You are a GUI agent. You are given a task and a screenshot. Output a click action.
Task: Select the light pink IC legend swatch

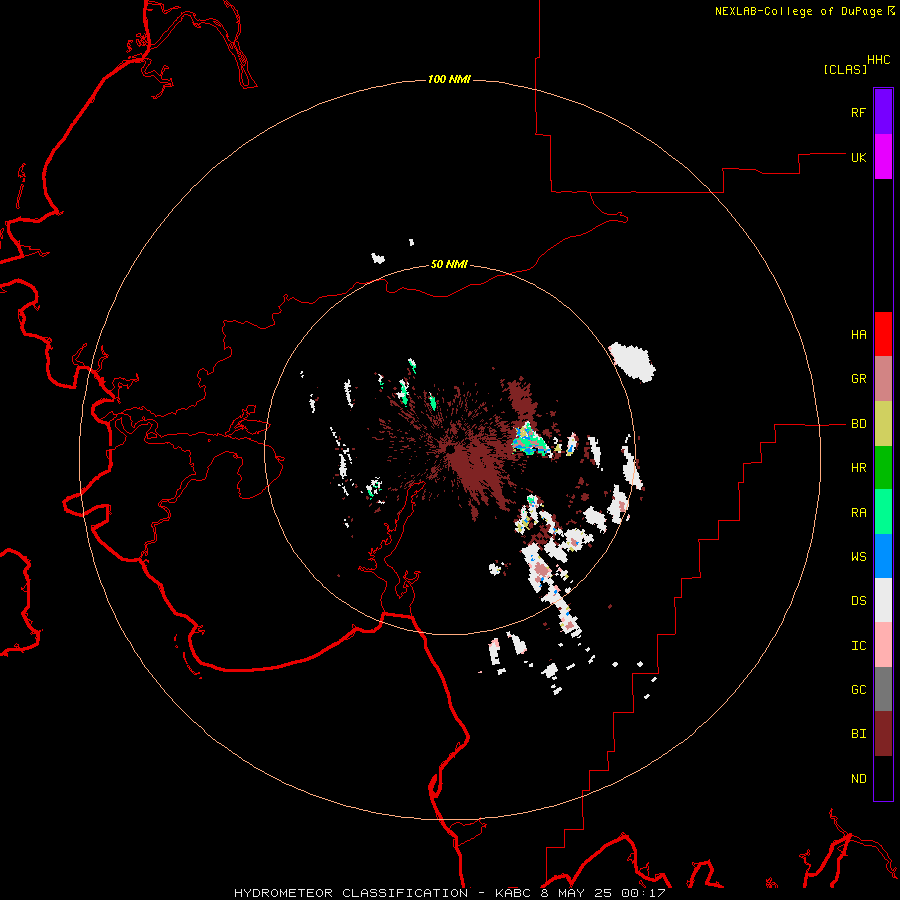[883, 645]
